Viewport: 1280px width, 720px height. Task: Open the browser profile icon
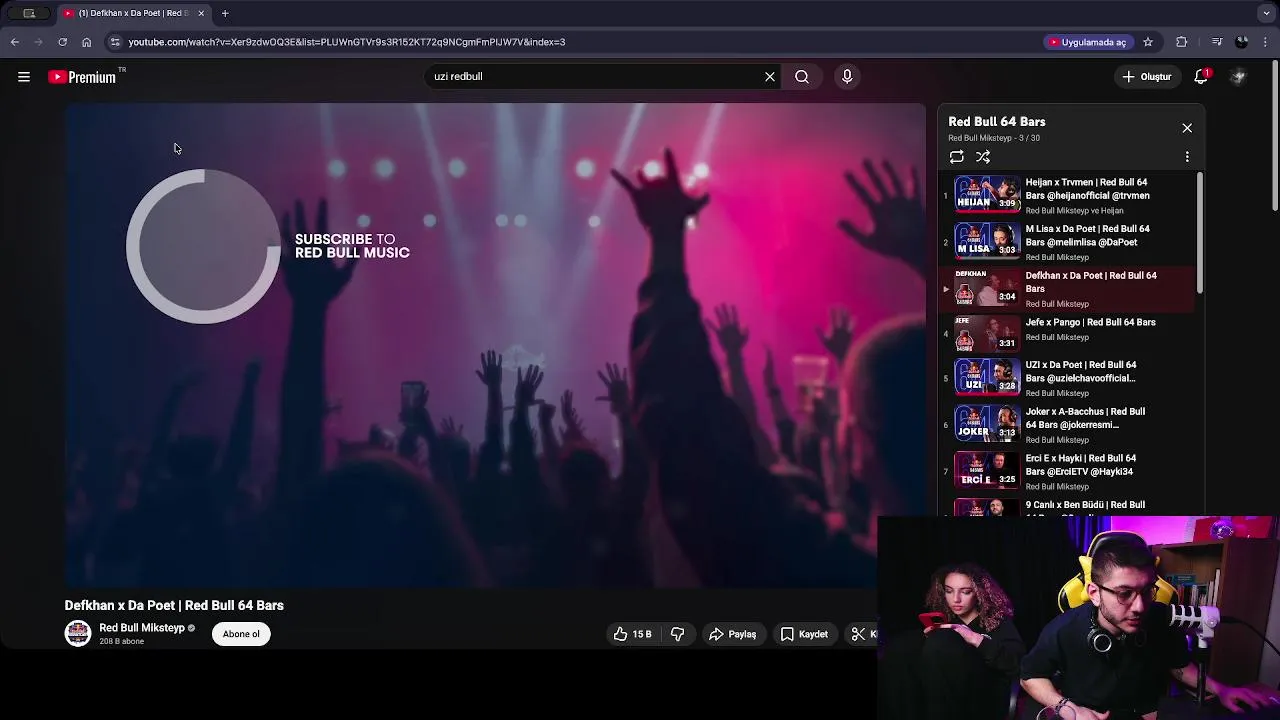point(1242,42)
